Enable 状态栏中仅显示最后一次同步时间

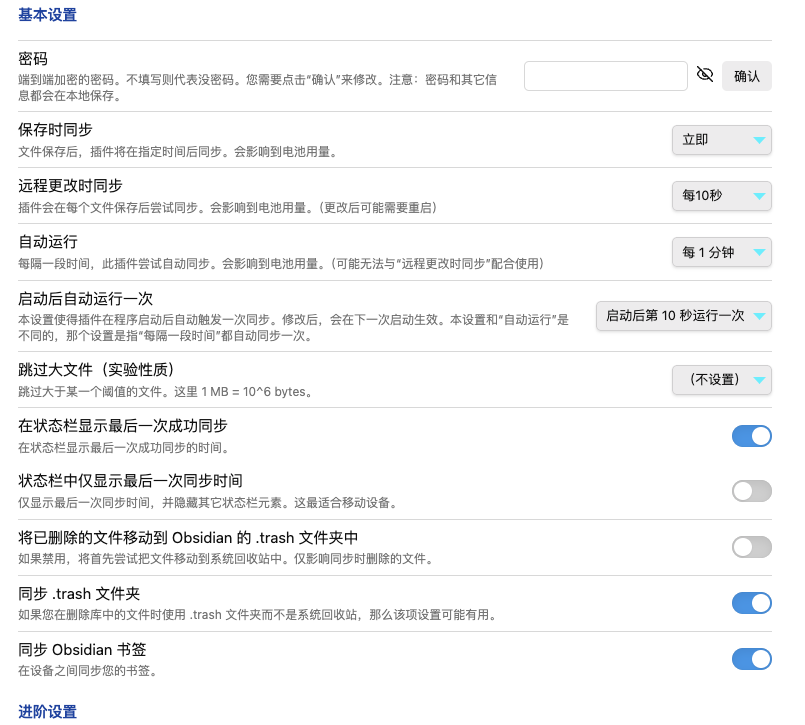tap(751, 491)
